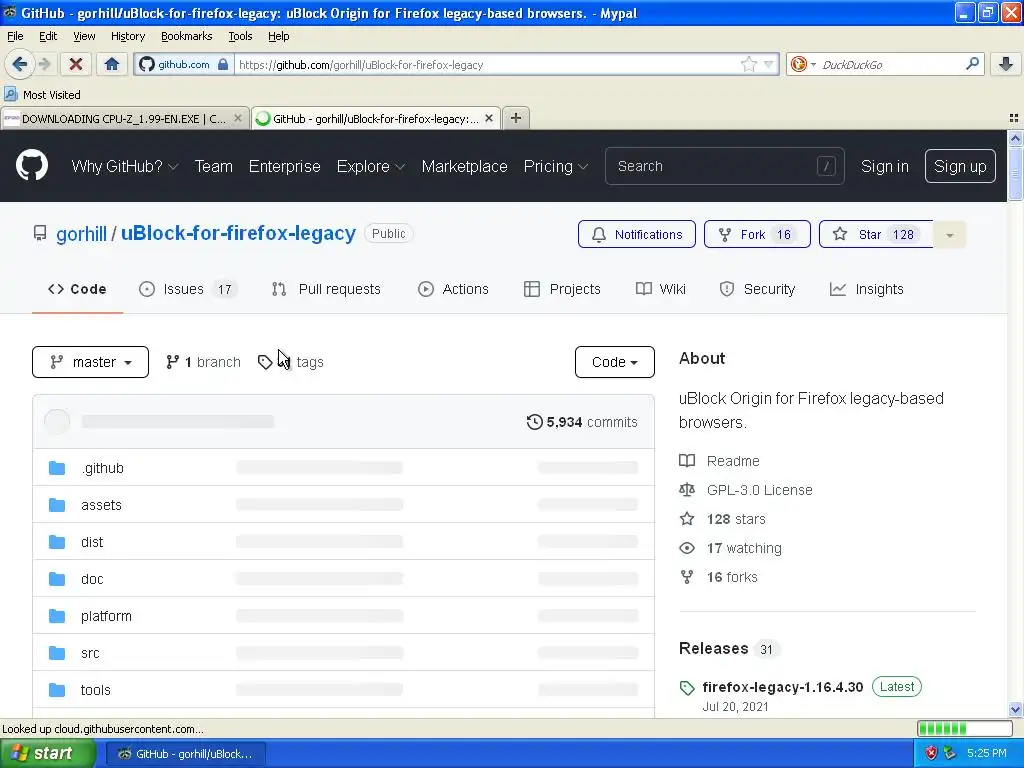This screenshot has height=768, width=1024.
Task: Select the Code repository tab
Action: pos(77,289)
